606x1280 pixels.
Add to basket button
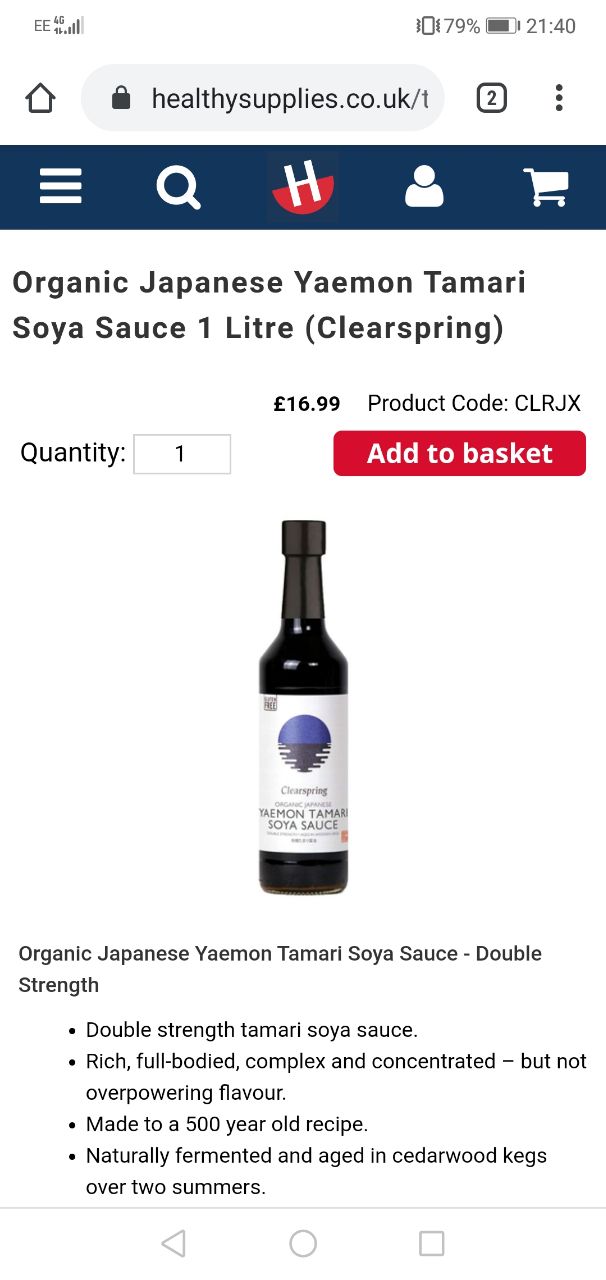[x=459, y=453]
